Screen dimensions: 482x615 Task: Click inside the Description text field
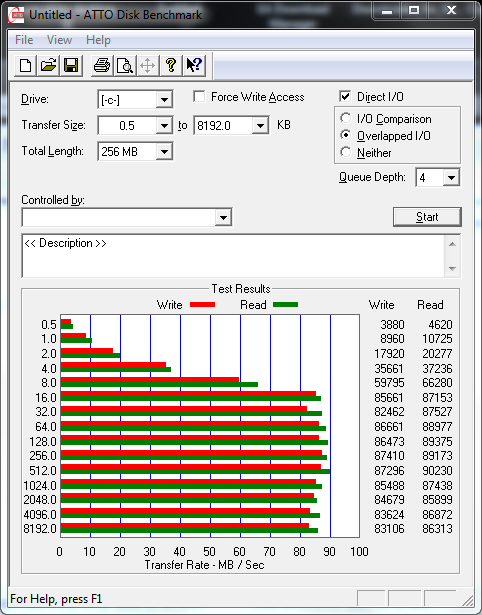(x=234, y=256)
